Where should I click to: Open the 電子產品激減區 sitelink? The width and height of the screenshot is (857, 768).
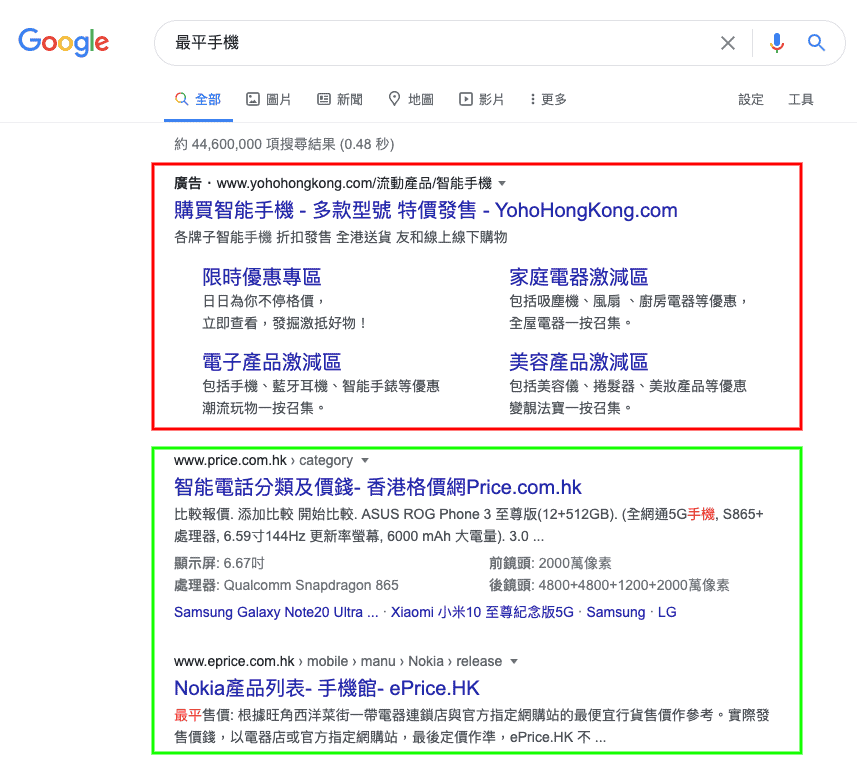click(x=272, y=362)
